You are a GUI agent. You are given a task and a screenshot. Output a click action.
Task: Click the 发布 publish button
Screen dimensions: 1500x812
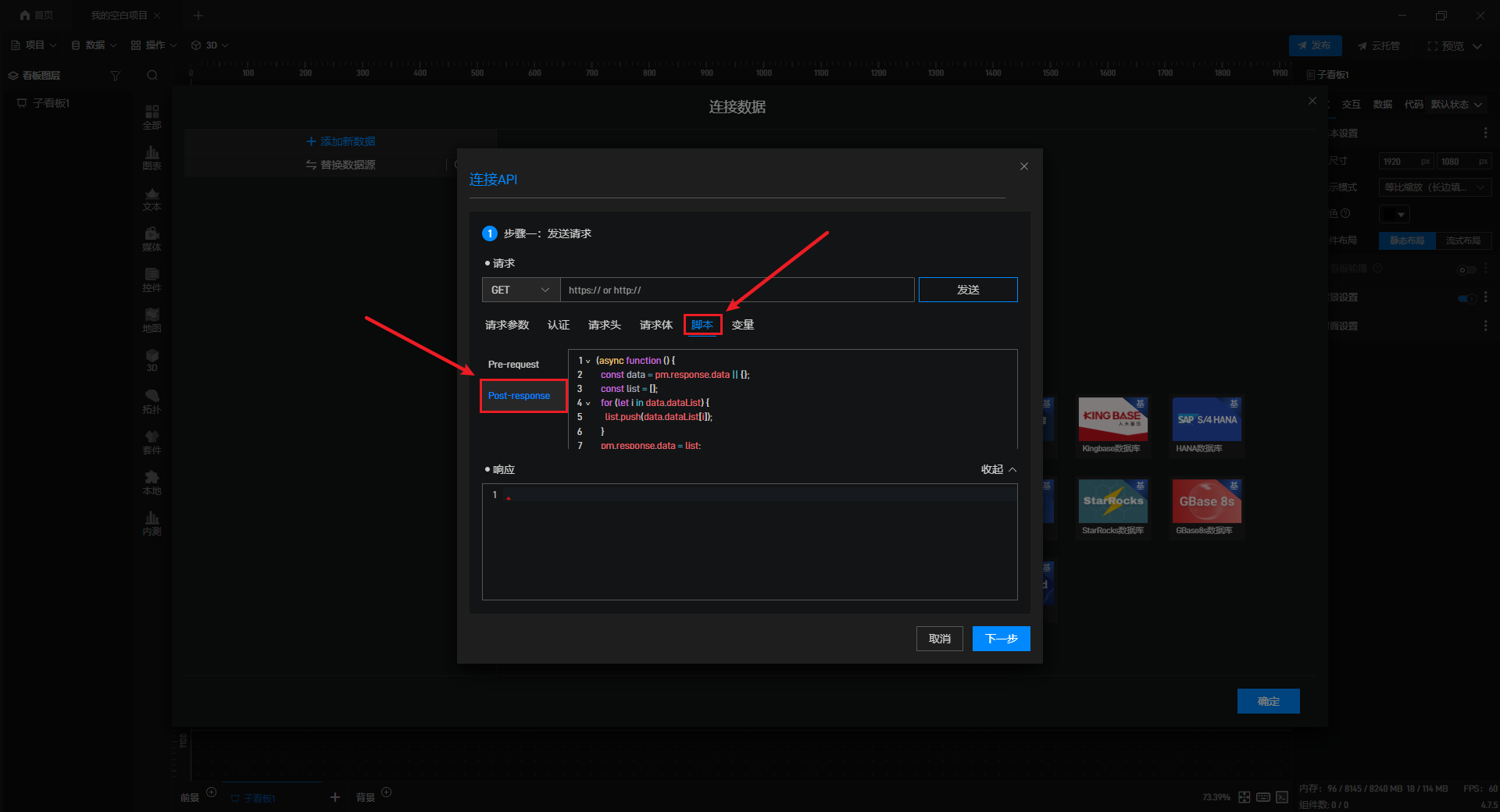1316,45
